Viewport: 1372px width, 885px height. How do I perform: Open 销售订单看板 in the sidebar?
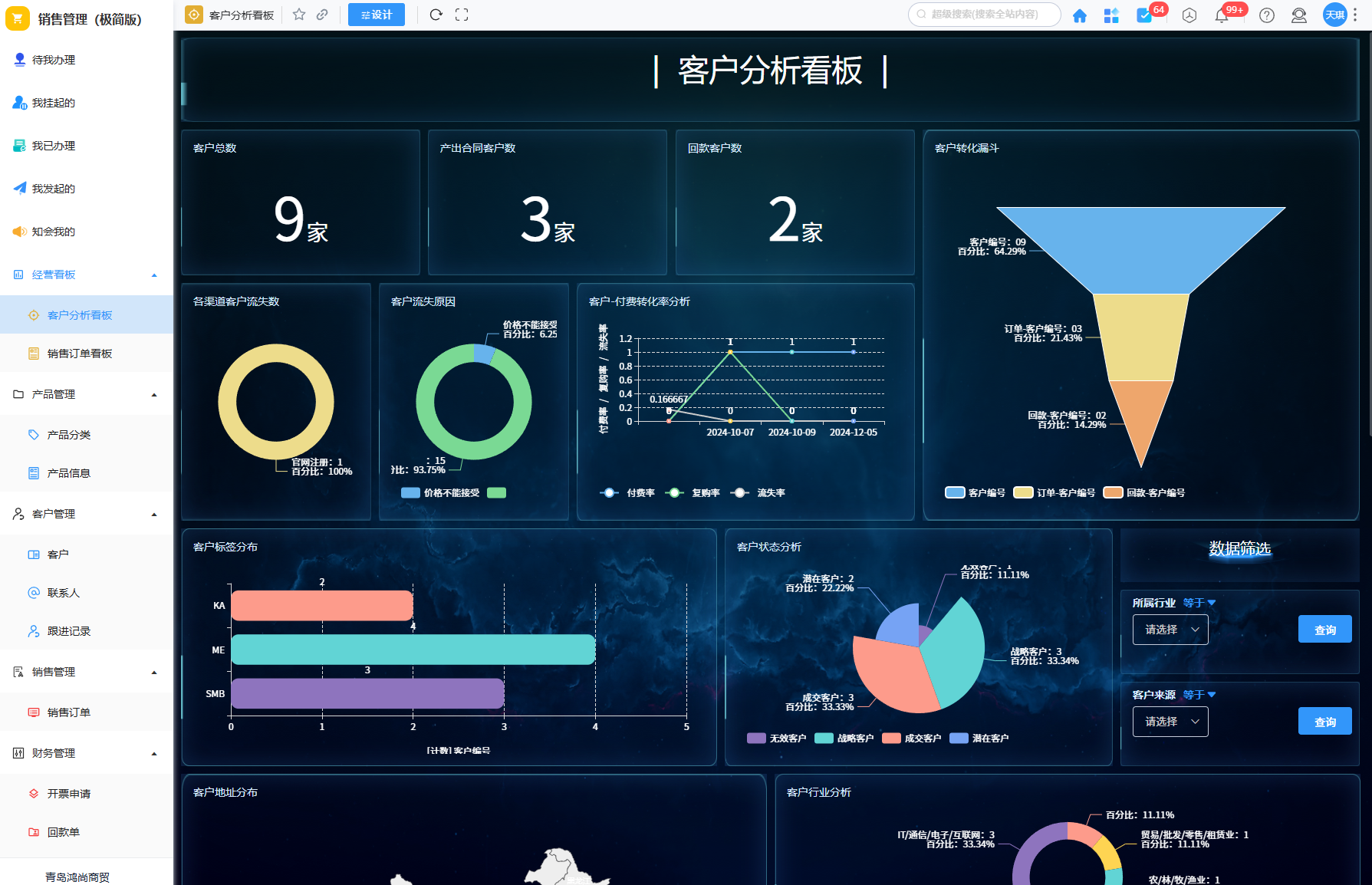80,354
